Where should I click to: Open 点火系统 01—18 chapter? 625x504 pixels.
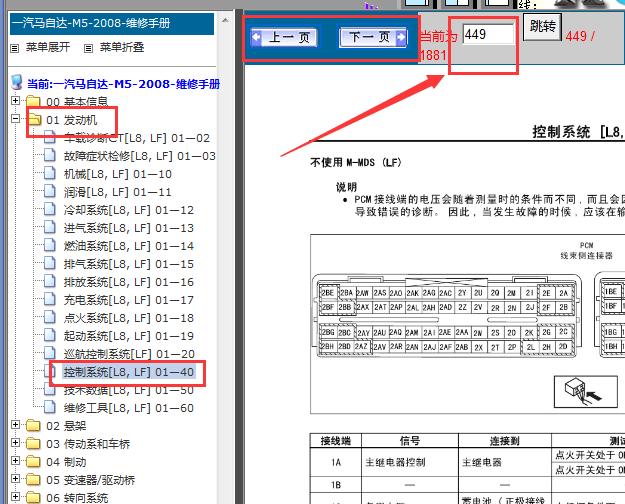pos(129,318)
